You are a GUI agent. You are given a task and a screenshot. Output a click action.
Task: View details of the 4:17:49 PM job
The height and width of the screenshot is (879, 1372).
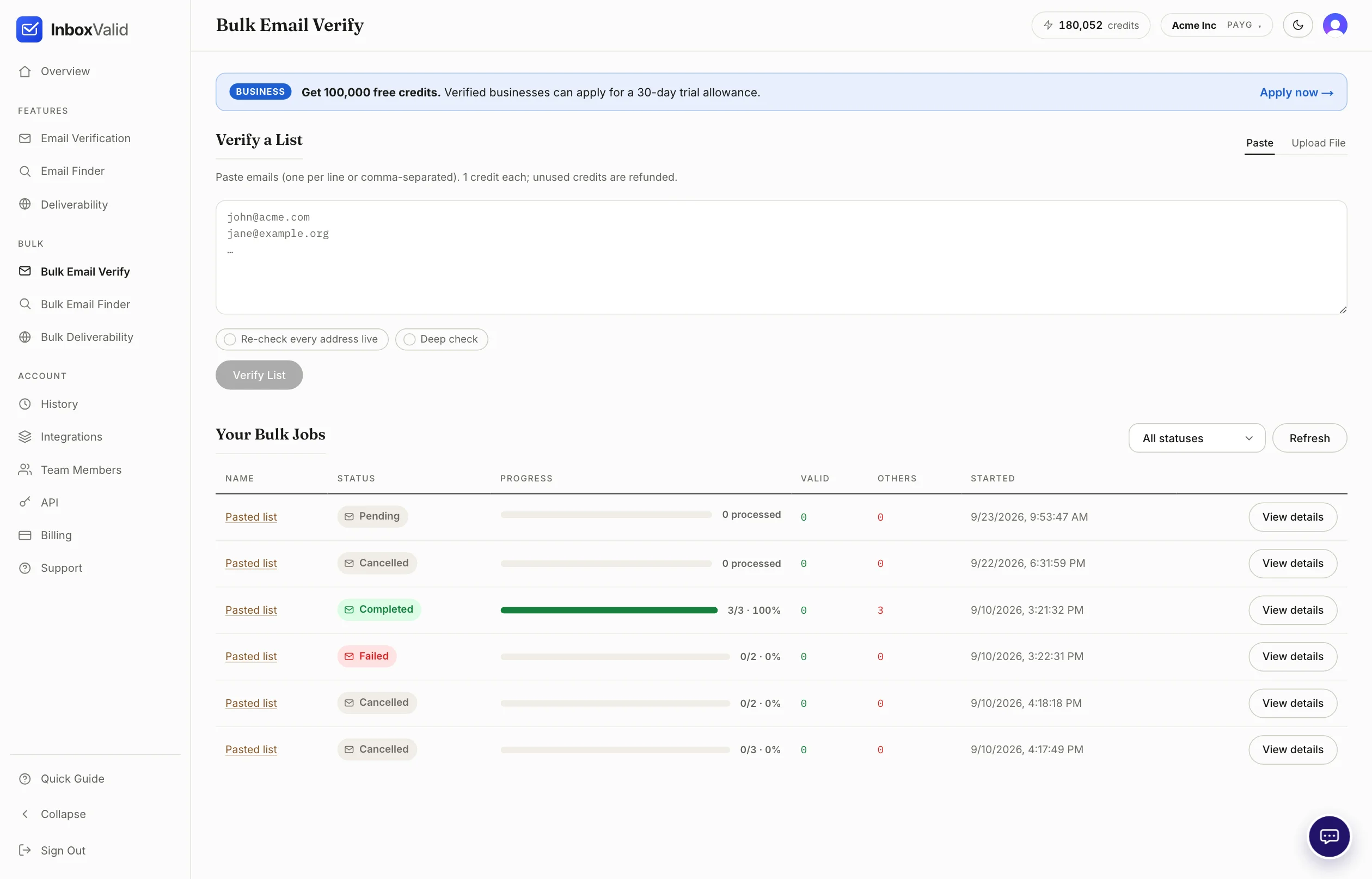click(x=1293, y=750)
